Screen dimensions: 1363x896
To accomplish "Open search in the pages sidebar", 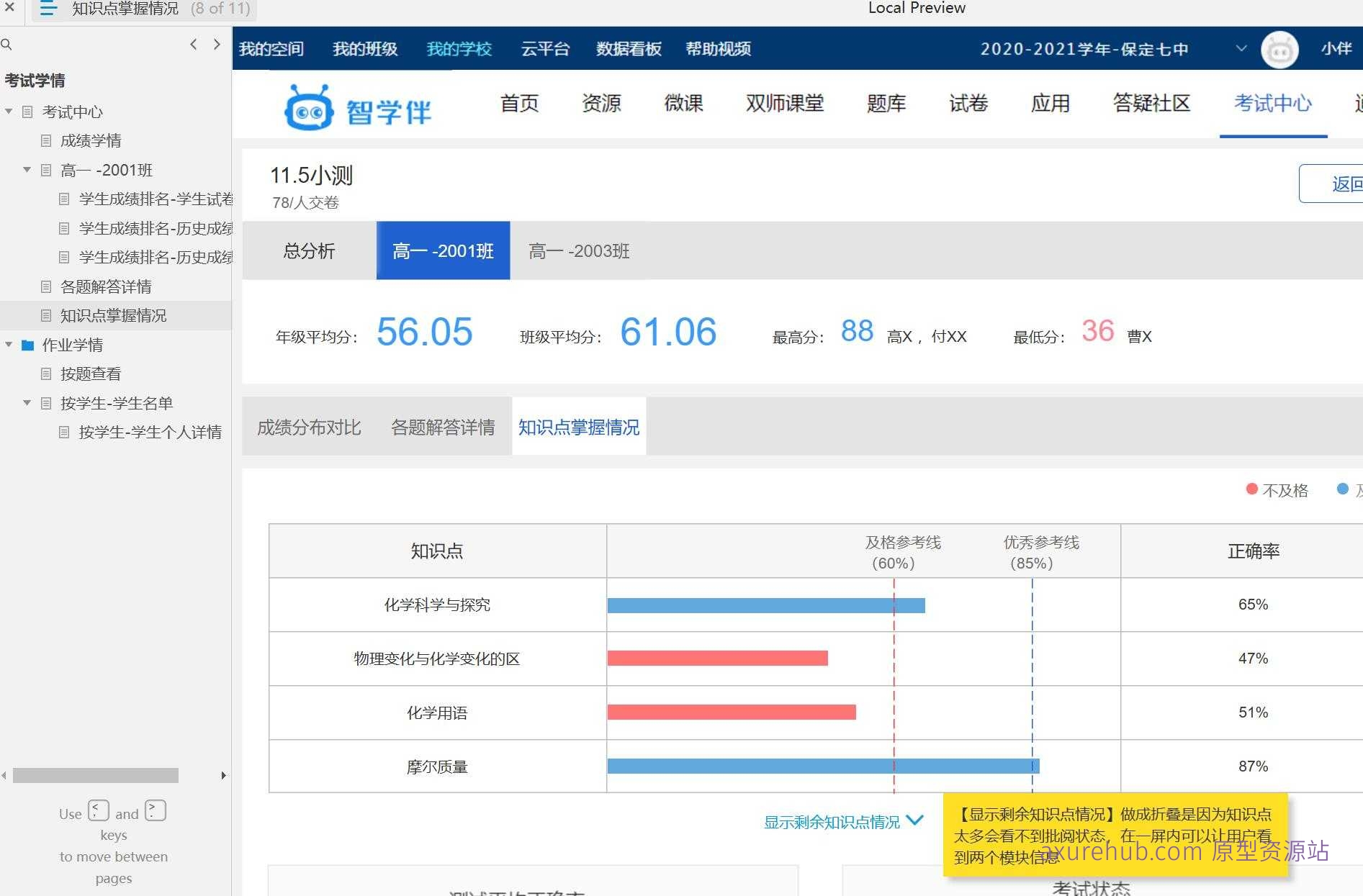I will click(x=6, y=44).
